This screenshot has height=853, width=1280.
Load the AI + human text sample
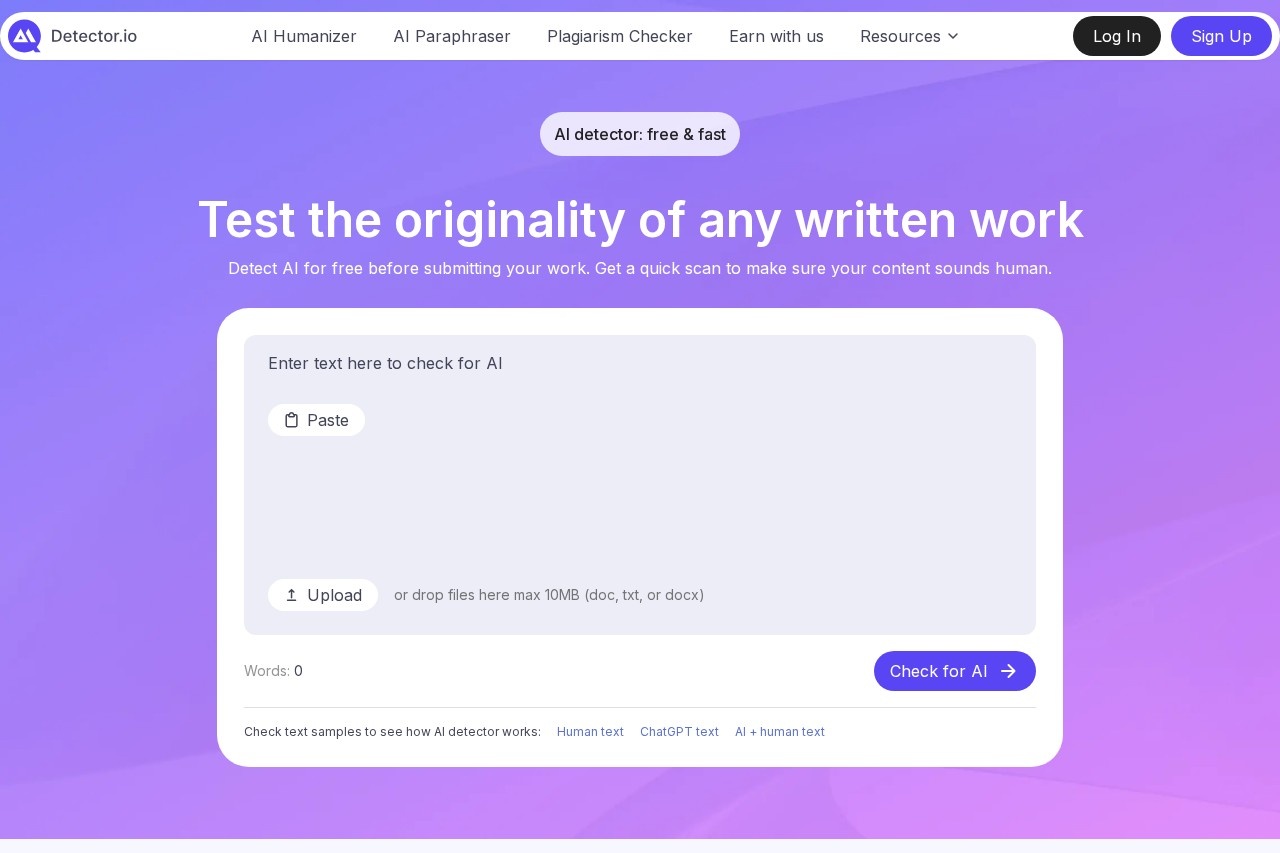click(780, 731)
